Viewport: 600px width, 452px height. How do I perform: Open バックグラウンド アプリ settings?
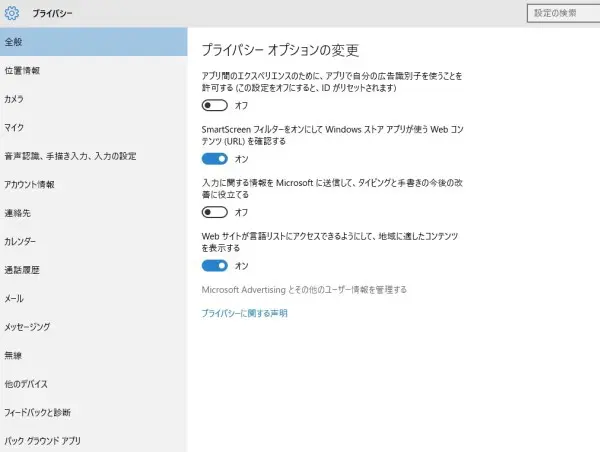94,441
